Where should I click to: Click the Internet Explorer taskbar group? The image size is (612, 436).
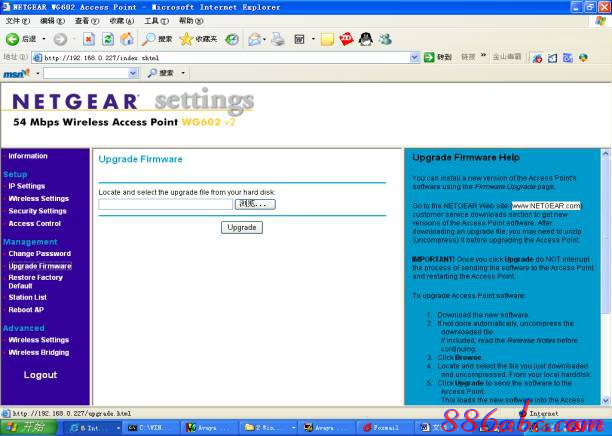point(93,428)
